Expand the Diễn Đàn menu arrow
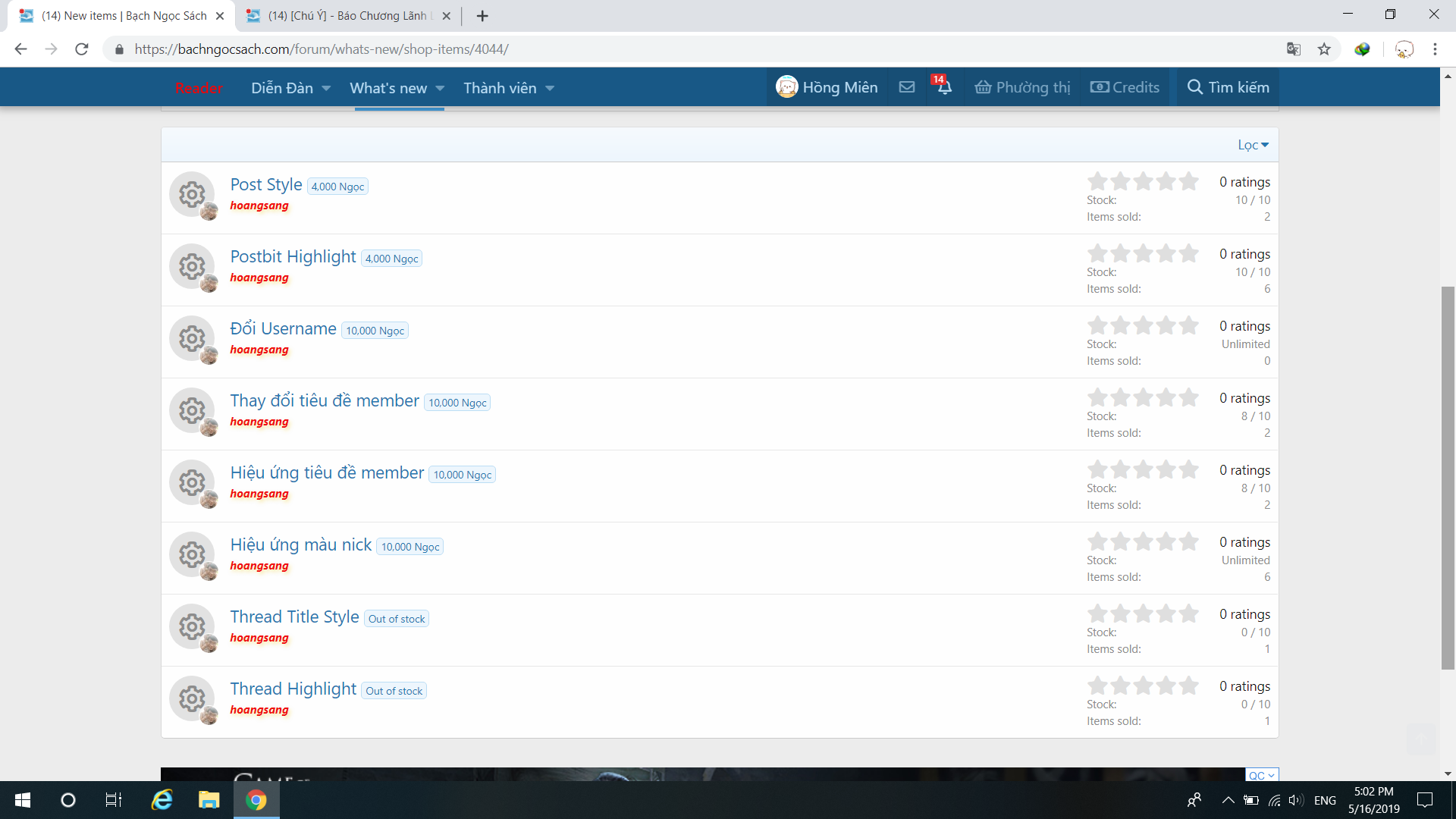Screen dimensions: 1456x819 pos(326,88)
